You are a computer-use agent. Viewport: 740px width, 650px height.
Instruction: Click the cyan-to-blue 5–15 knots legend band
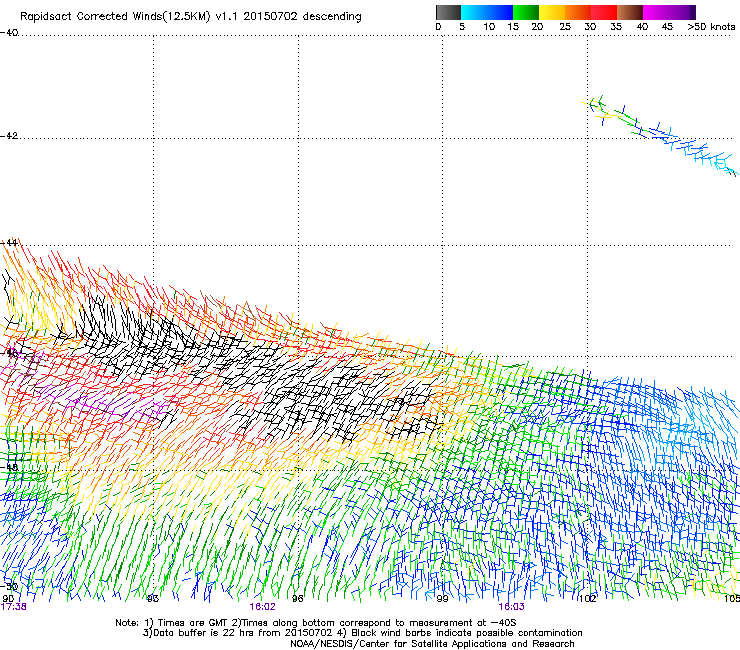487,12
